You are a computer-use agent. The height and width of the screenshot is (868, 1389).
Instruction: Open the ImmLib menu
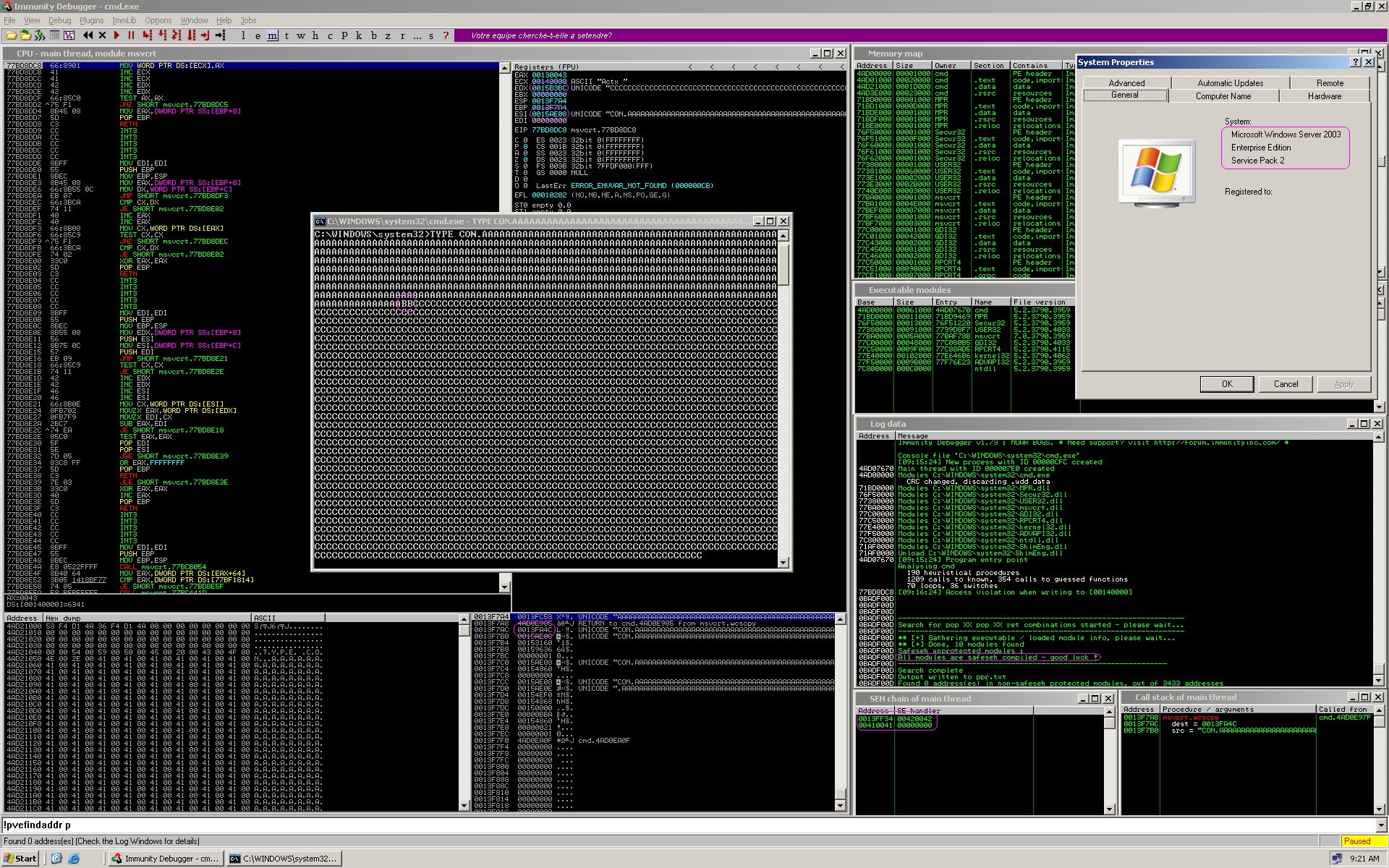[124, 20]
